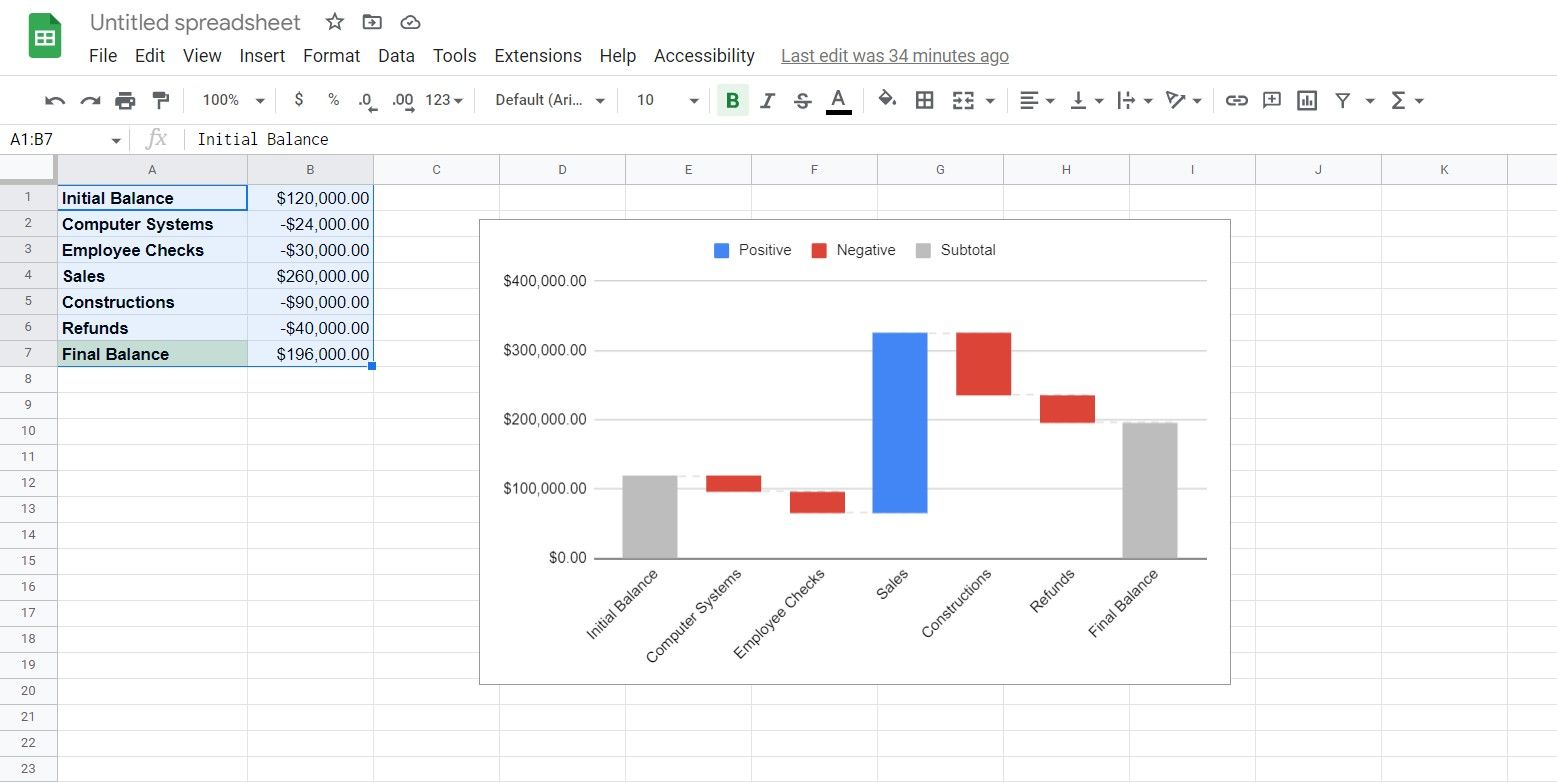Screen dimensions: 1557x782
Task: Click the red Constructions chart bar
Action: pos(983,364)
